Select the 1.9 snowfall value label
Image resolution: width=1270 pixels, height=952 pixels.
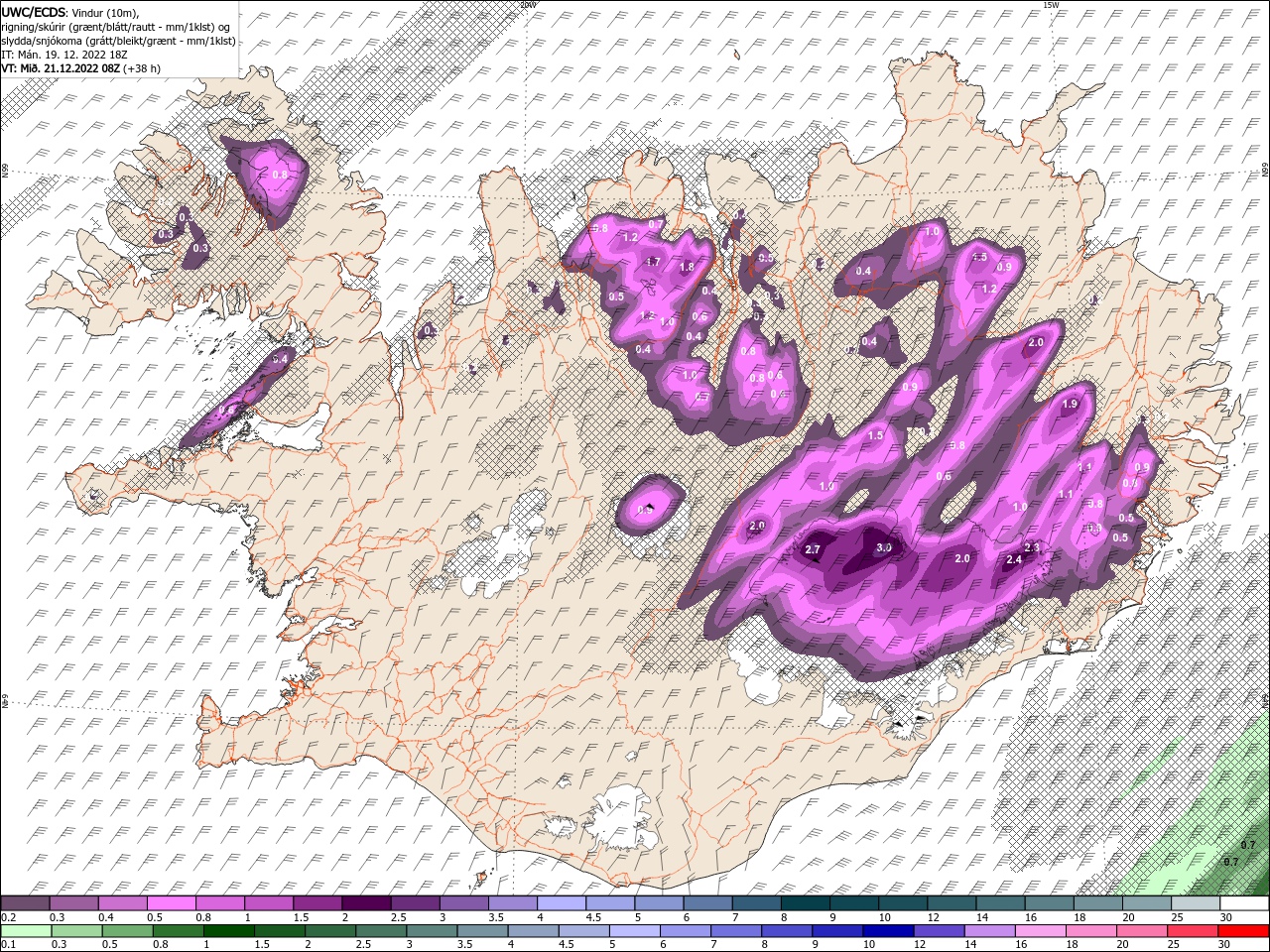pyautogui.click(x=1070, y=405)
